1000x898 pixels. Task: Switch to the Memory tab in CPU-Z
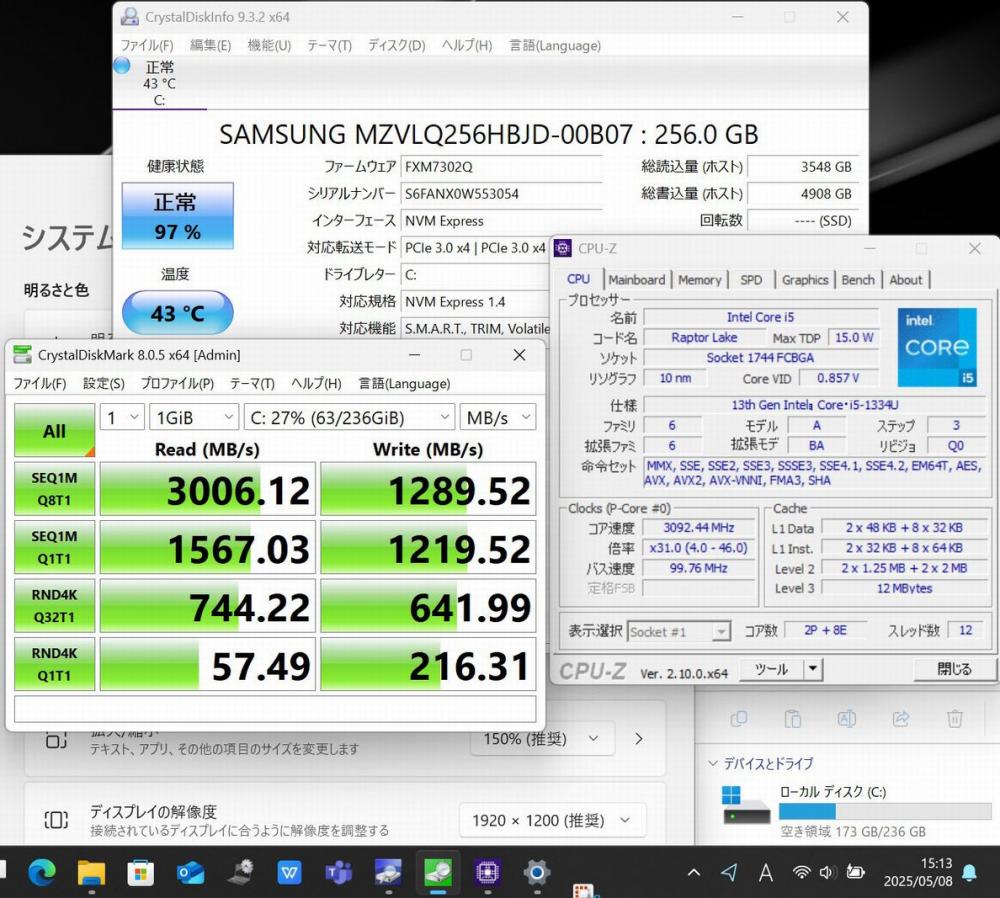699,279
